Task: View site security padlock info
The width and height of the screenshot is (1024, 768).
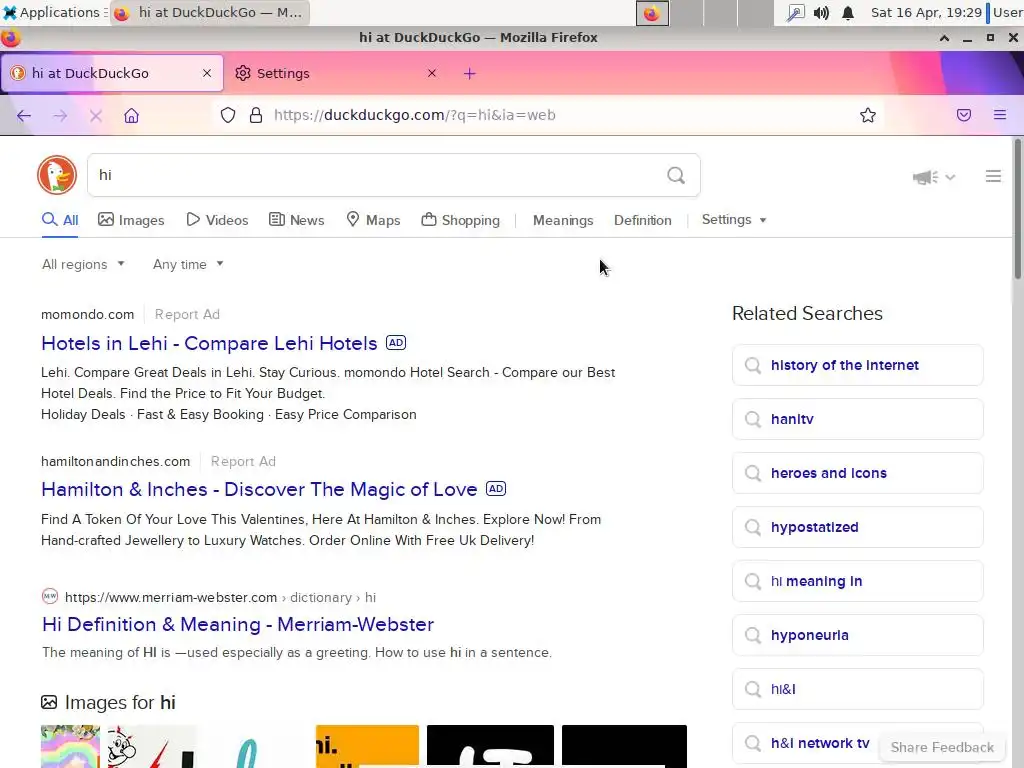Action: coord(256,116)
